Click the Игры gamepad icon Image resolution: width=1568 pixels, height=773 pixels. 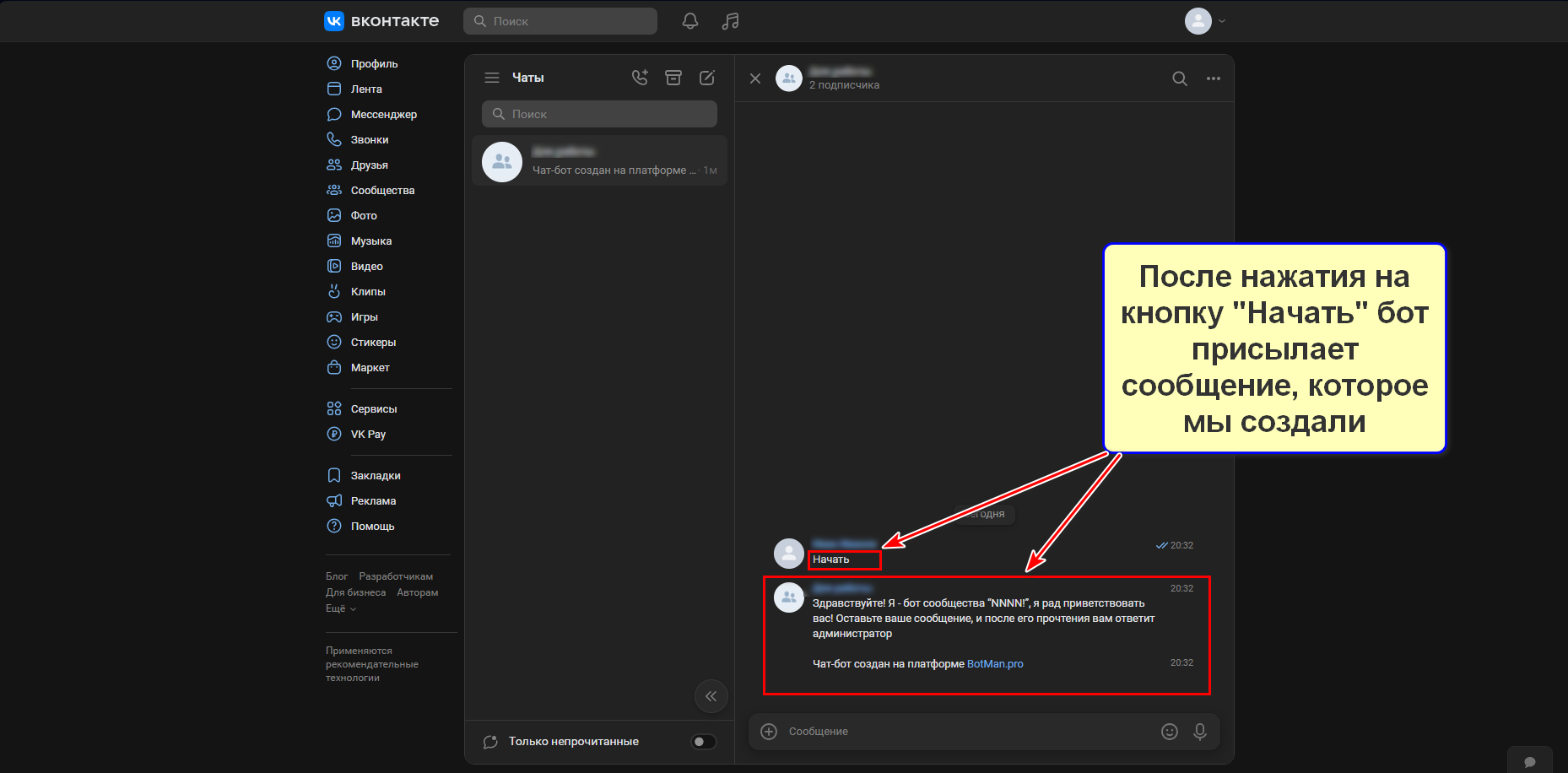pos(334,316)
